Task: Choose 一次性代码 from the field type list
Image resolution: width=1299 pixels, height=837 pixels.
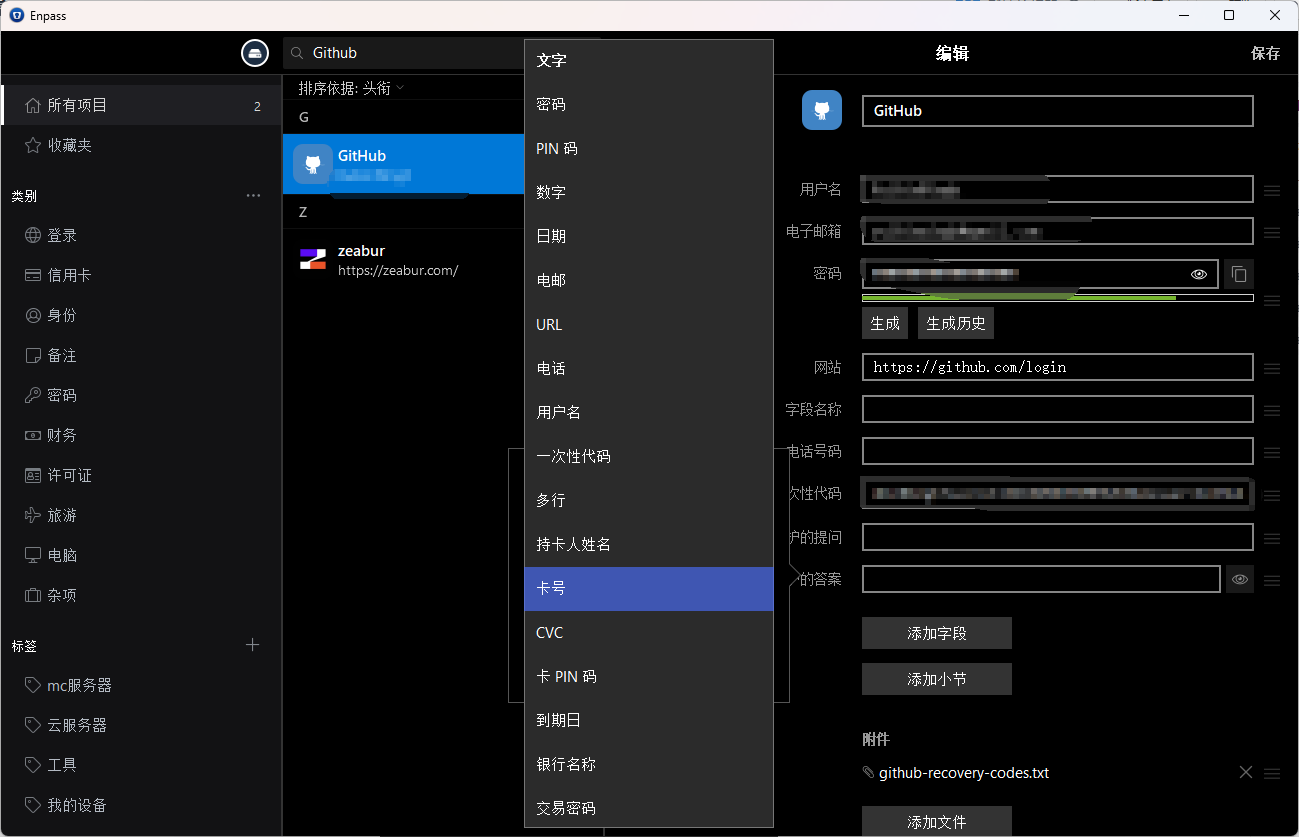Action: (649, 456)
